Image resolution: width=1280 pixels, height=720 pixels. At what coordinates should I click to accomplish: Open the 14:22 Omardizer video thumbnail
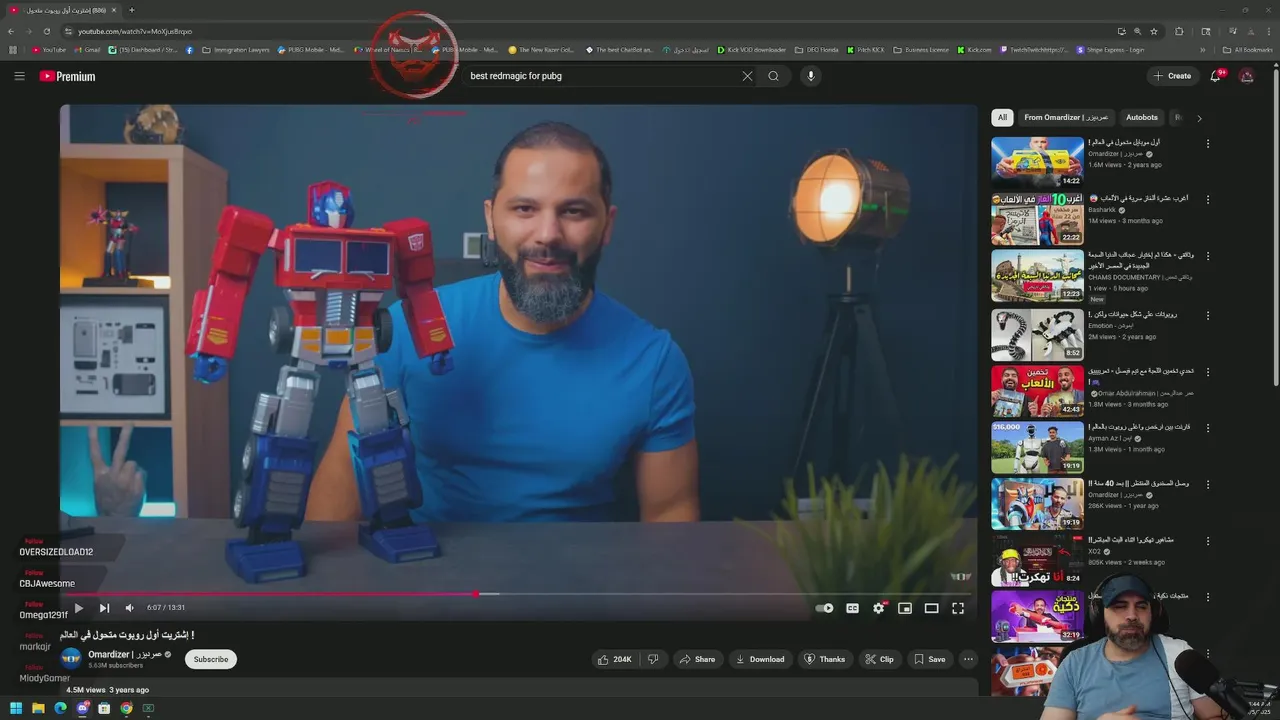(x=1037, y=162)
